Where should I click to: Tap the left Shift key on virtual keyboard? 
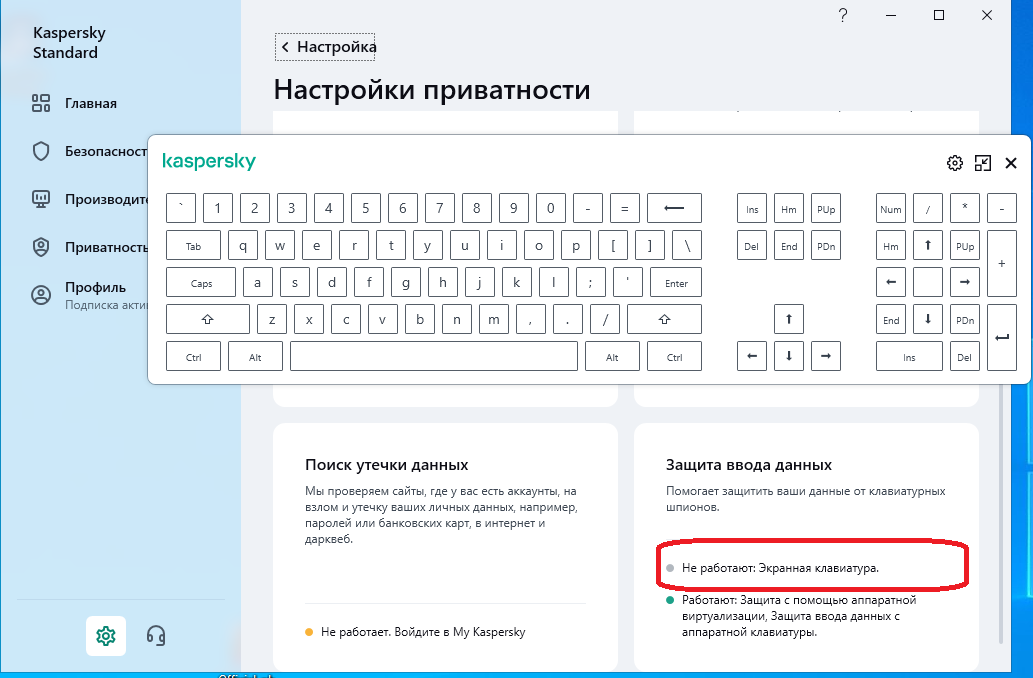pyautogui.click(x=208, y=319)
